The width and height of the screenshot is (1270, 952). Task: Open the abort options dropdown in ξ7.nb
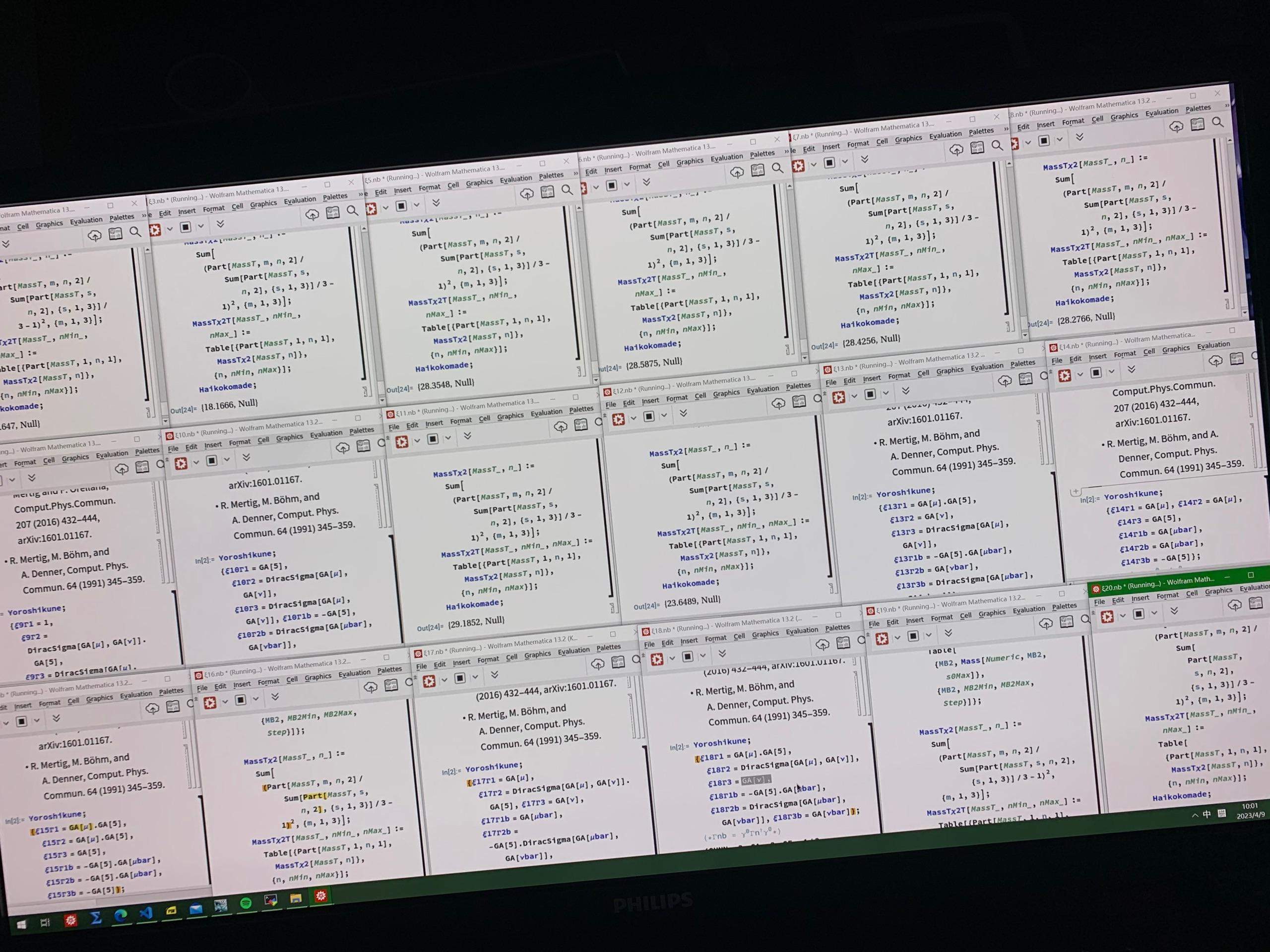pyautogui.click(x=844, y=162)
